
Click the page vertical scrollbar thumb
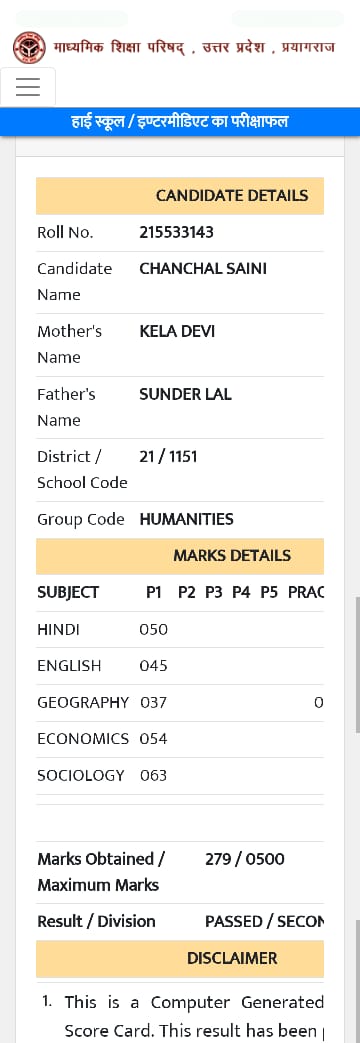point(357,665)
